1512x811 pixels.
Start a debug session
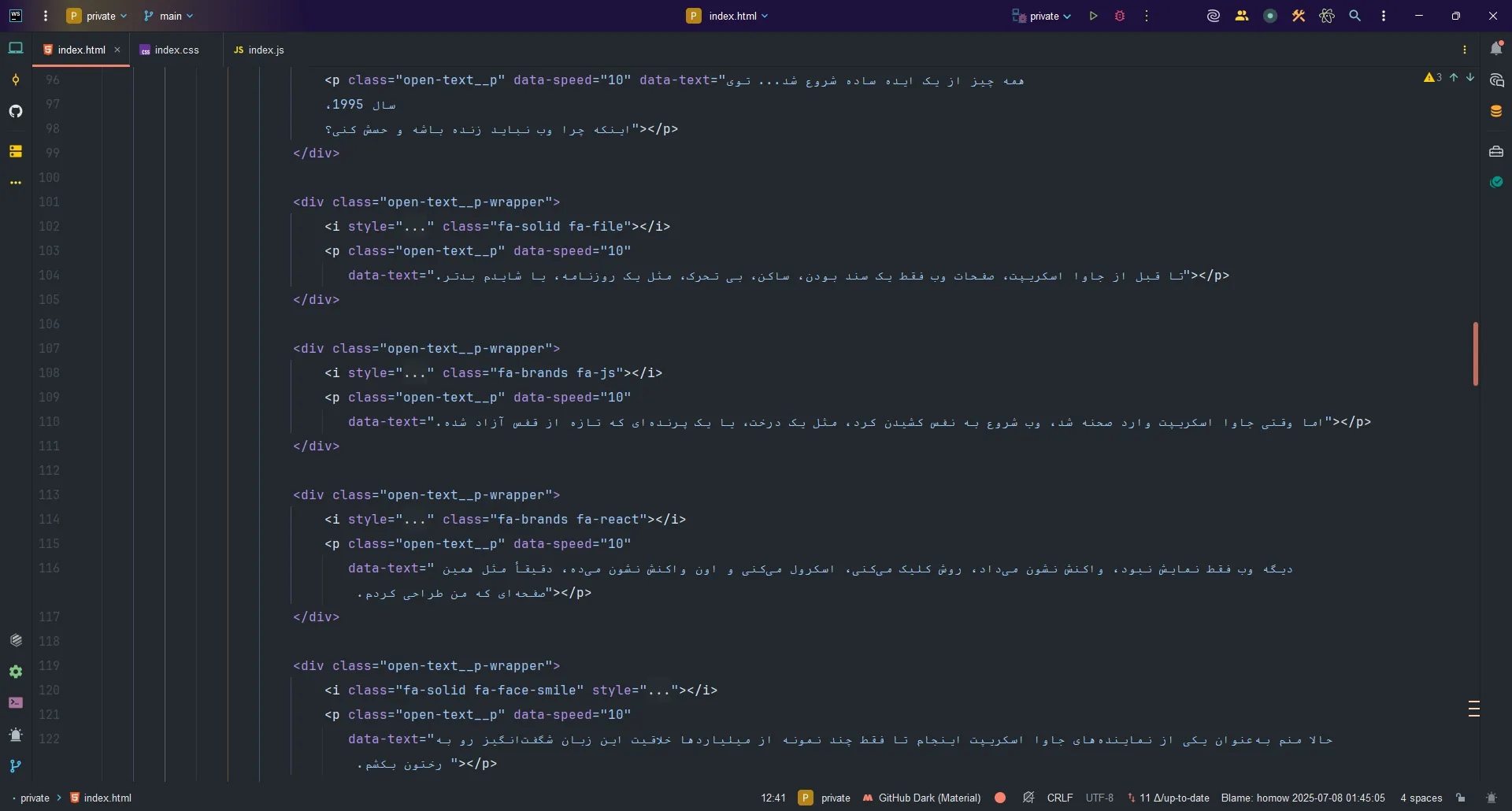pos(1121,16)
